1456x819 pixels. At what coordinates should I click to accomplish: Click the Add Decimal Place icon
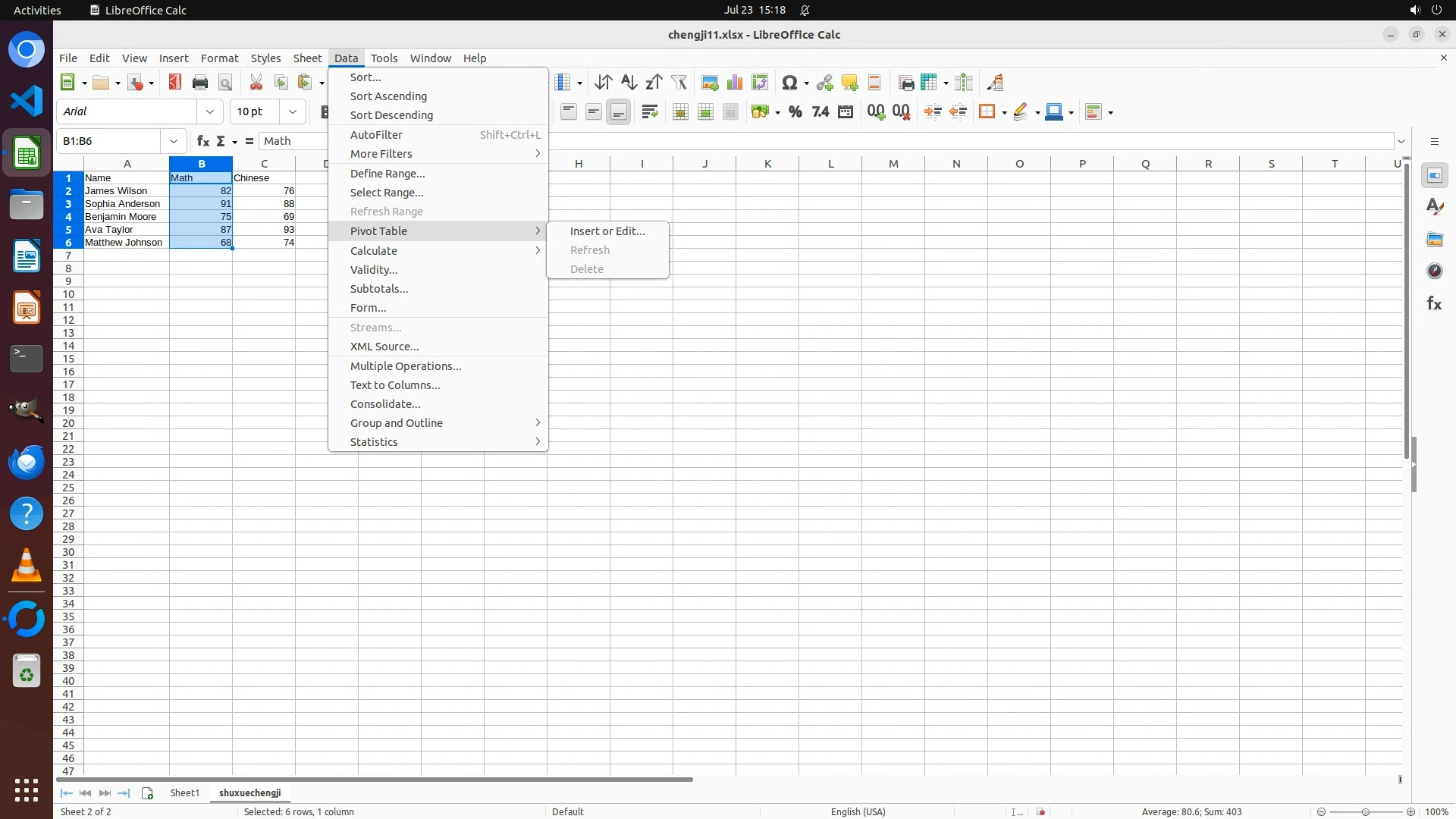tap(876, 112)
